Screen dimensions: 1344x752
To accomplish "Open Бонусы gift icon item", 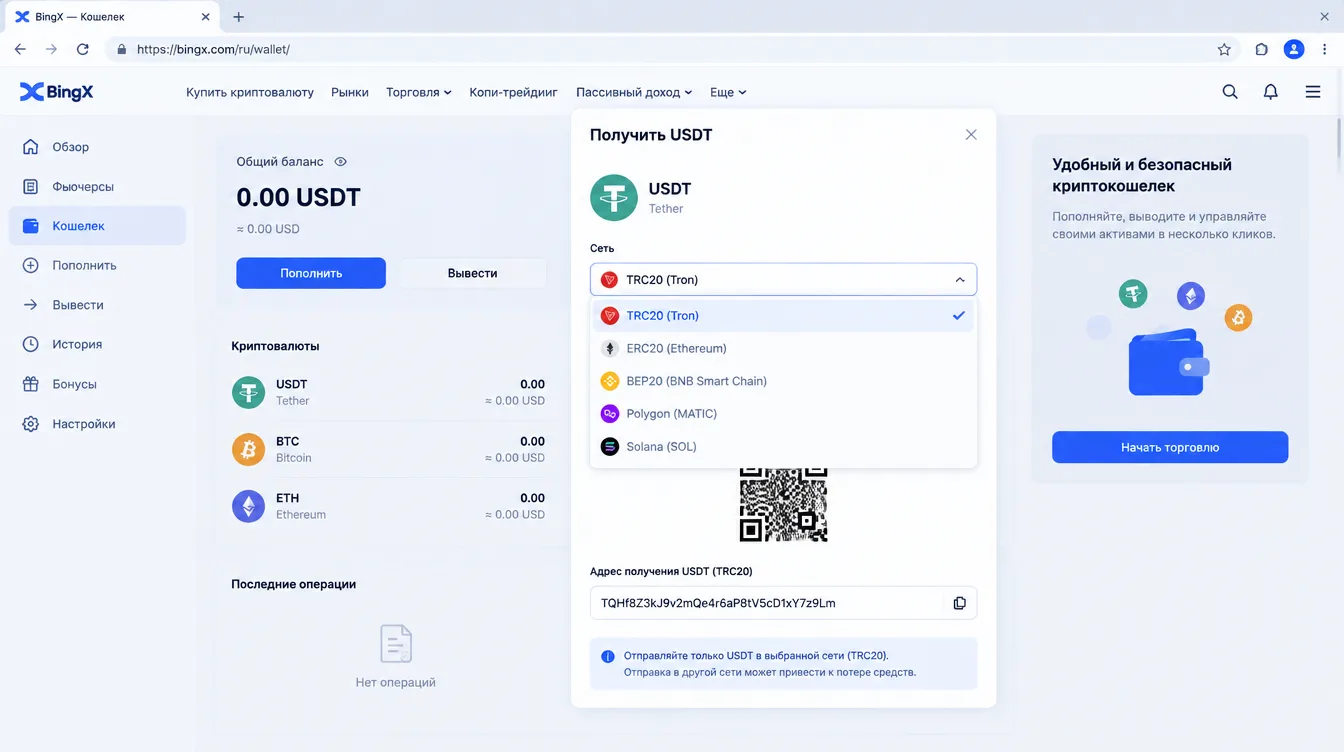I will point(97,384).
